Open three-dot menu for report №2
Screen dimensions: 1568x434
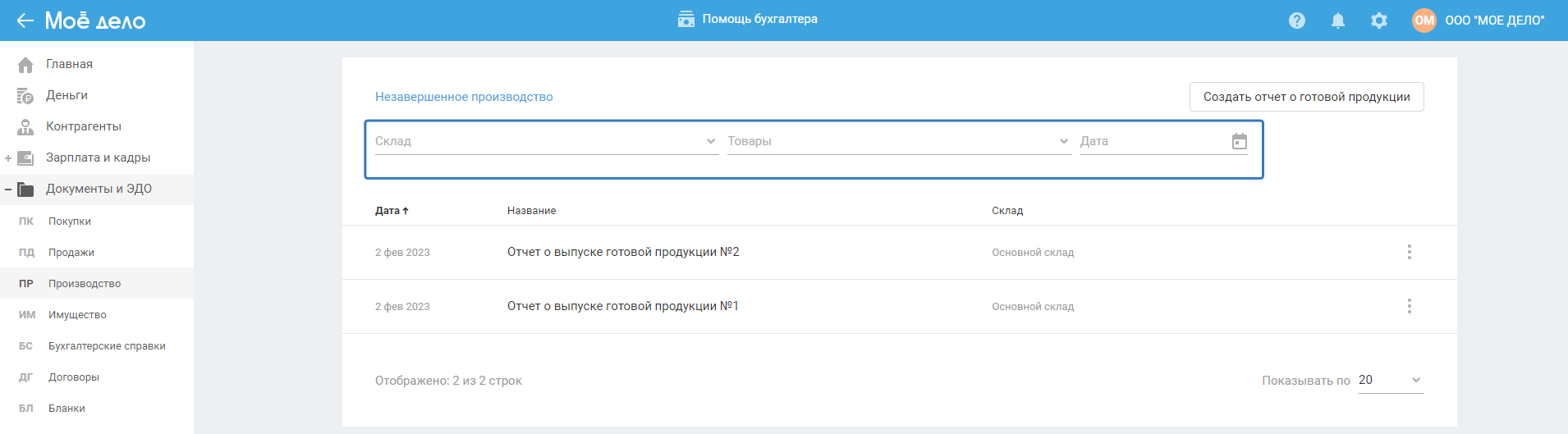coord(1410,252)
